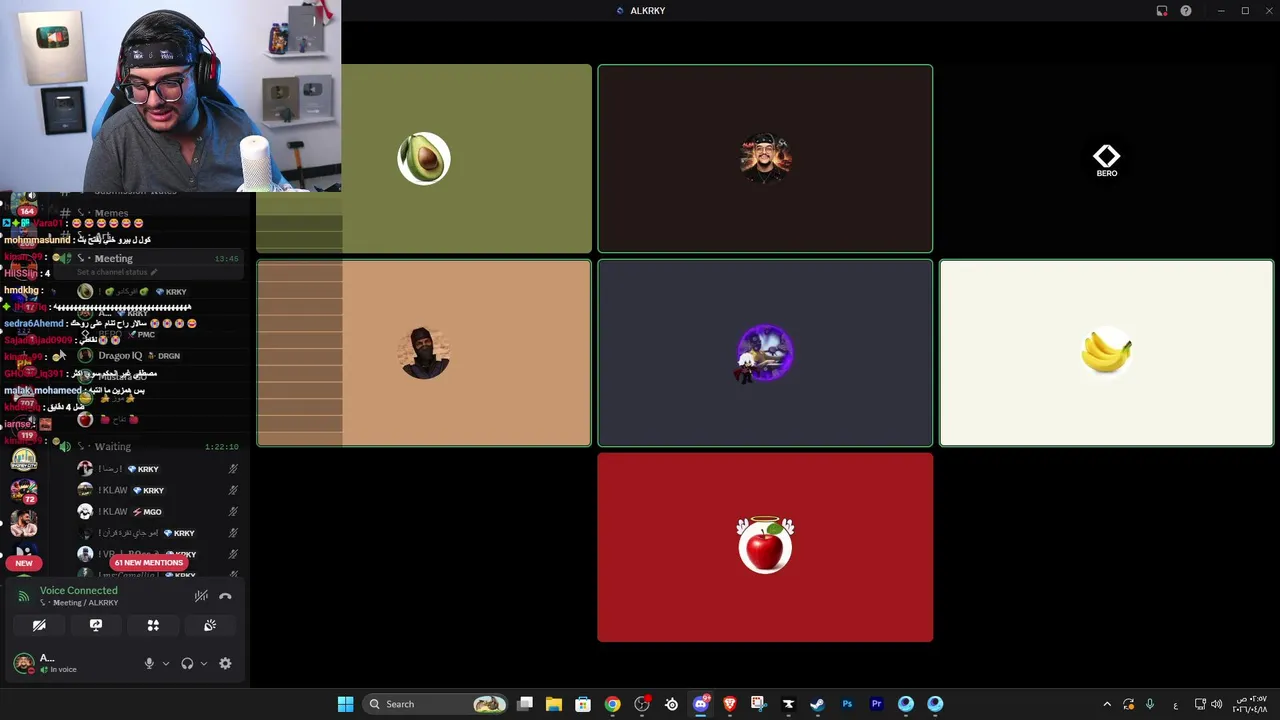Start screen sharing in voice panel
This screenshot has height=720, width=1280.
click(x=96, y=625)
